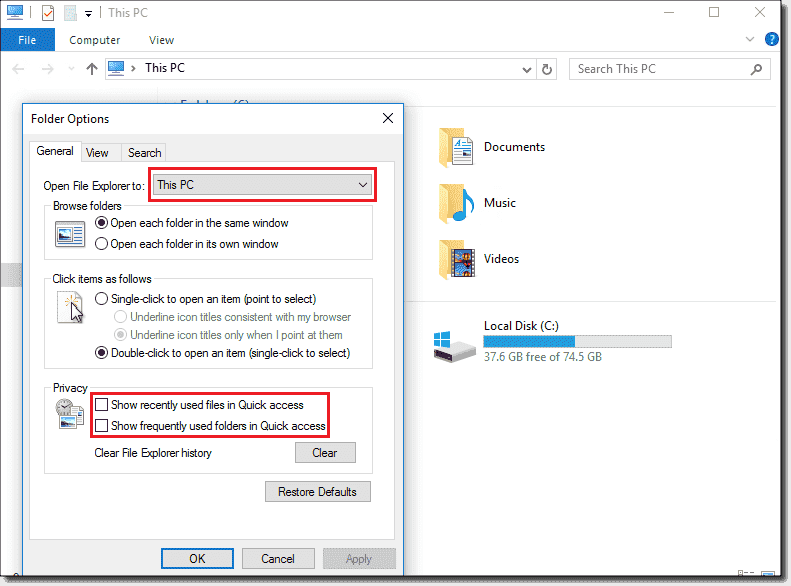Open Help with the question mark icon
Screen dimensions: 791x586
pyautogui.click(x=771, y=39)
